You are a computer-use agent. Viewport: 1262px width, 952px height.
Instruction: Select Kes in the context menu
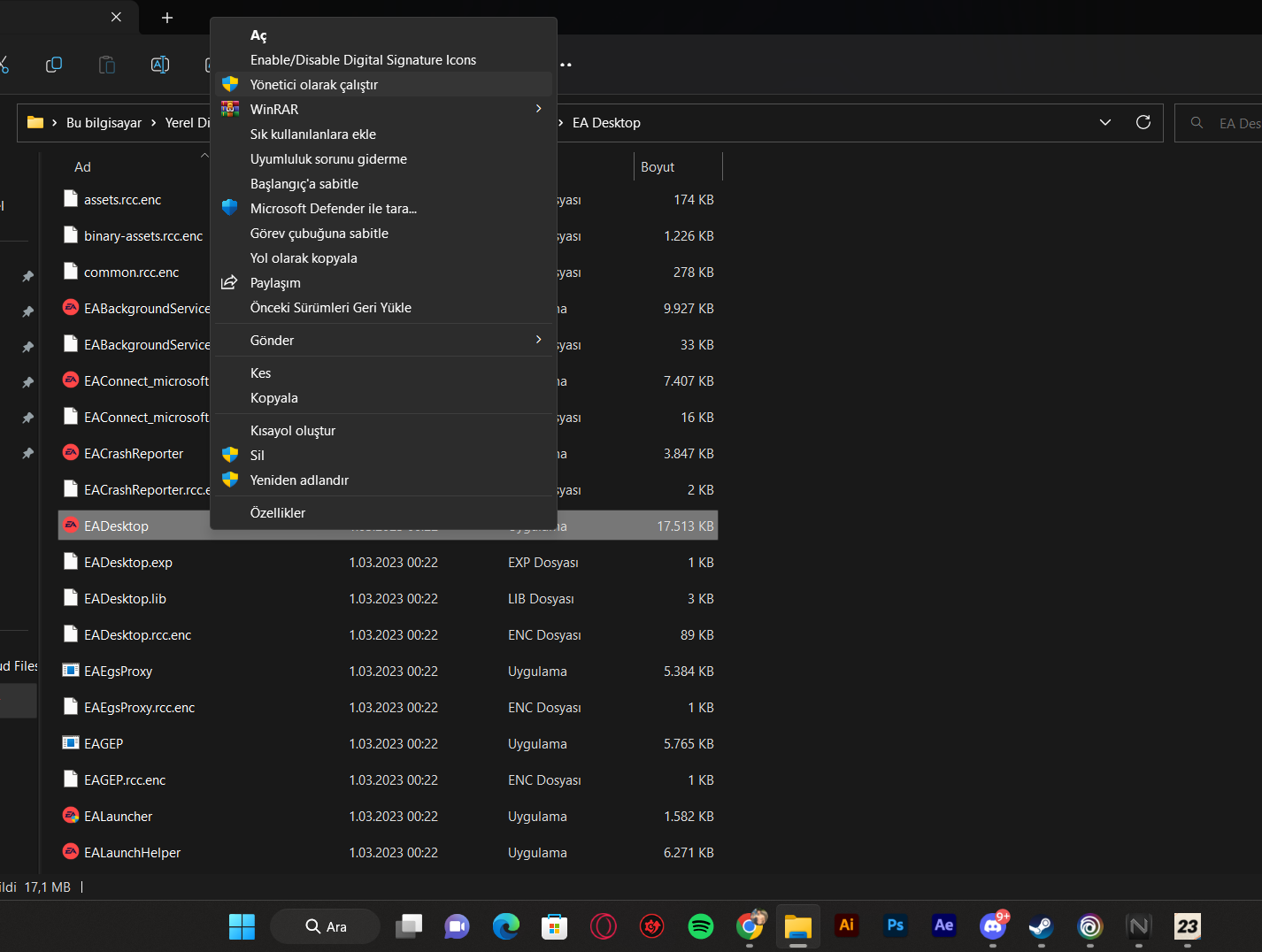click(x=383, y=373)
